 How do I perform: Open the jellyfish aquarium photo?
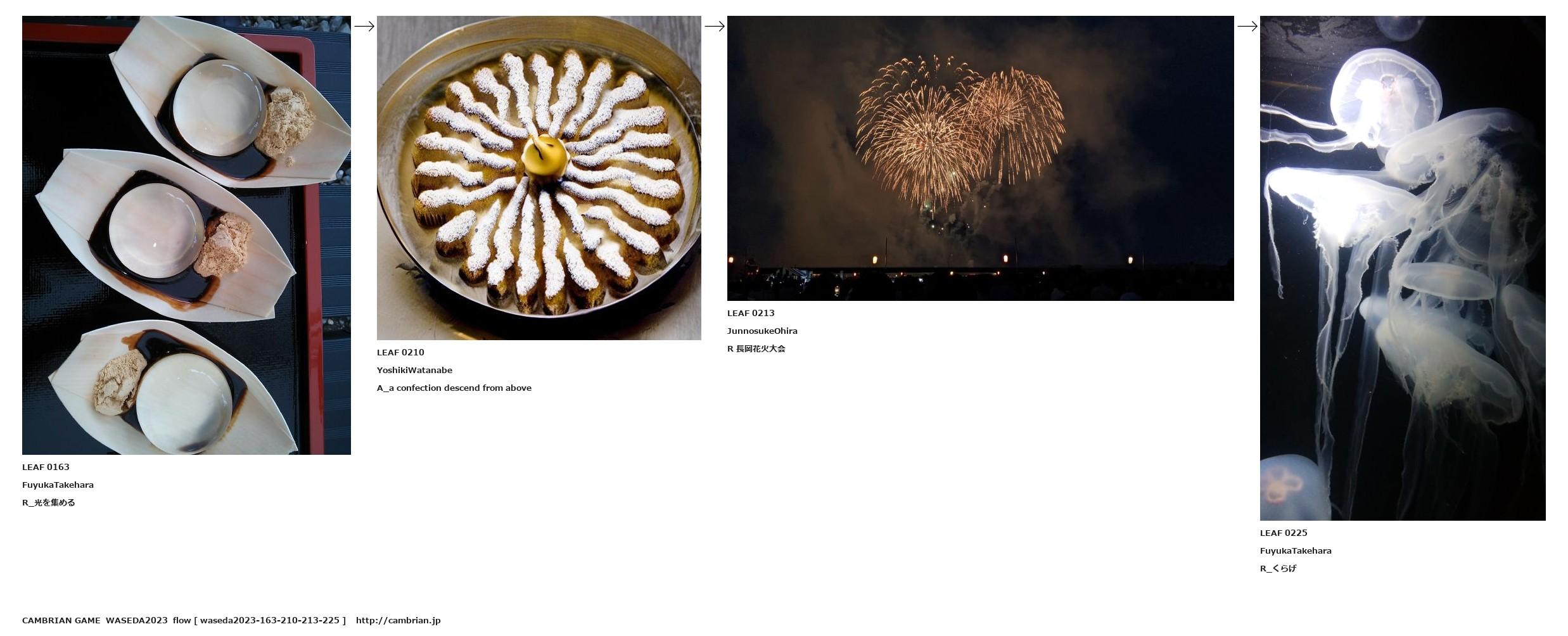pos(1403,268)
